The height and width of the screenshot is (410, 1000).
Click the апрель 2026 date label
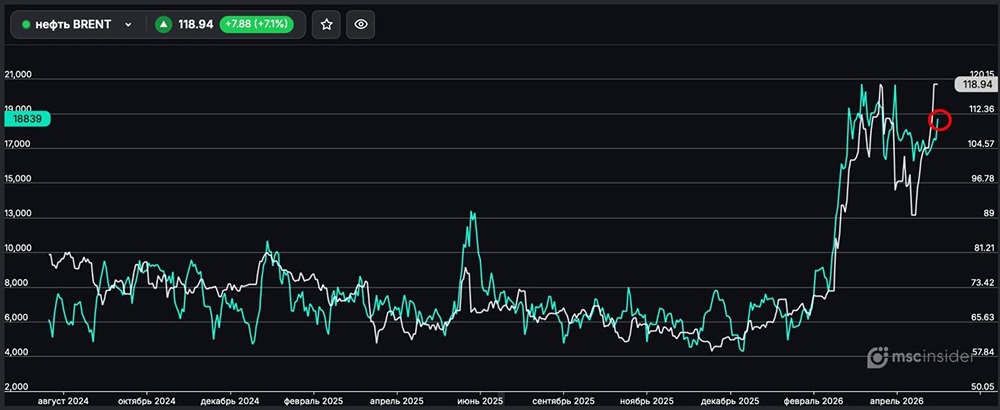pyautogui.click(x=896, y=400)
